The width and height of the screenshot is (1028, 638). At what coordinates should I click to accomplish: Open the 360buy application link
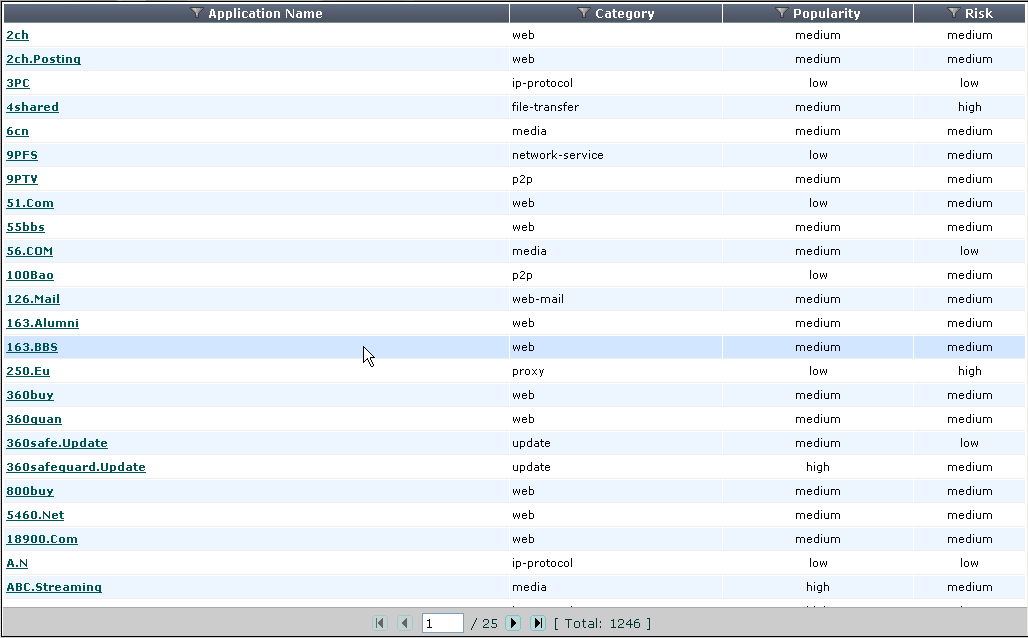point(30,395)
